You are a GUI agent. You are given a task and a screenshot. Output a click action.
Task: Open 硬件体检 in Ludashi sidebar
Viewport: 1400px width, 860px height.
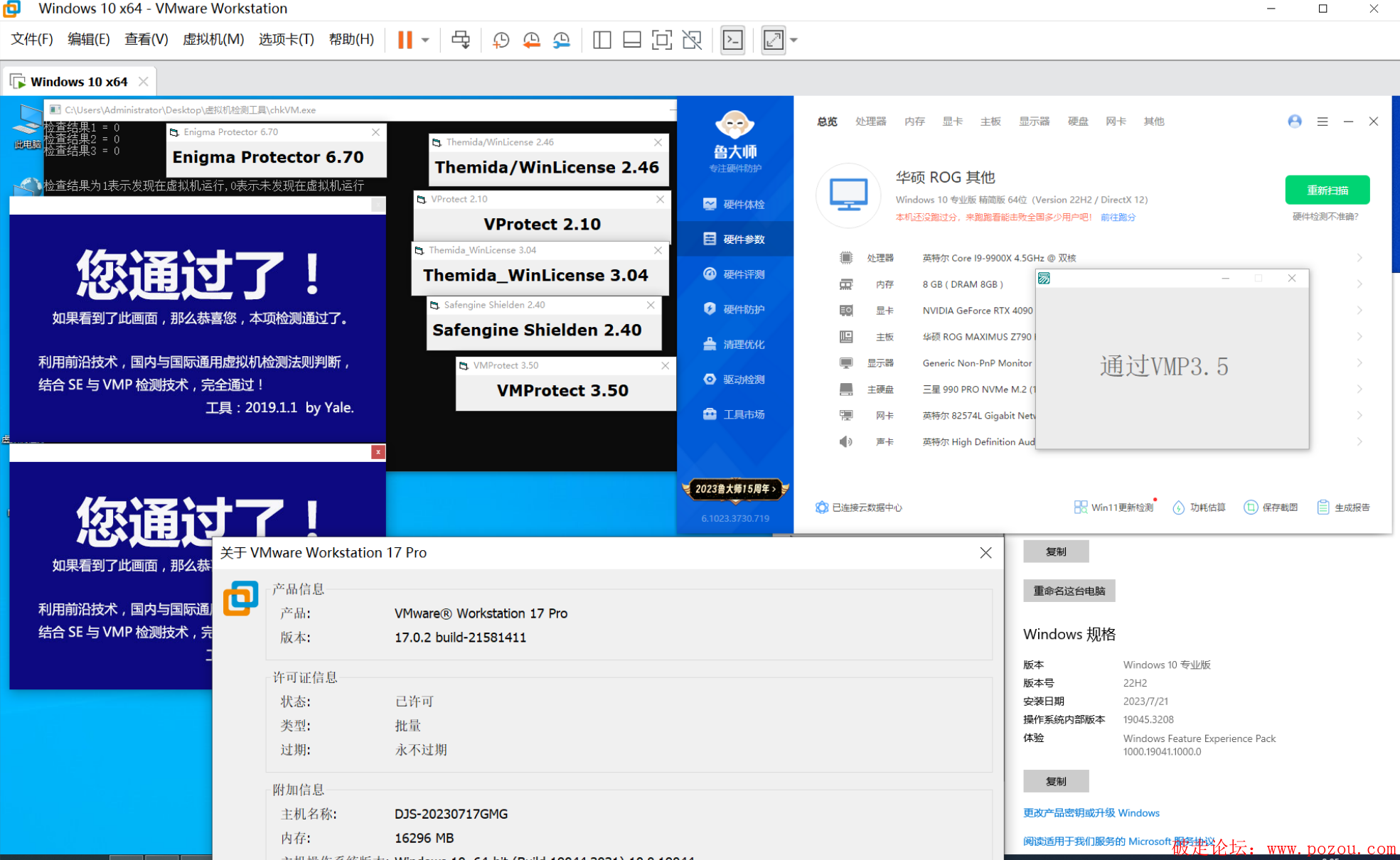click(735, 204)
